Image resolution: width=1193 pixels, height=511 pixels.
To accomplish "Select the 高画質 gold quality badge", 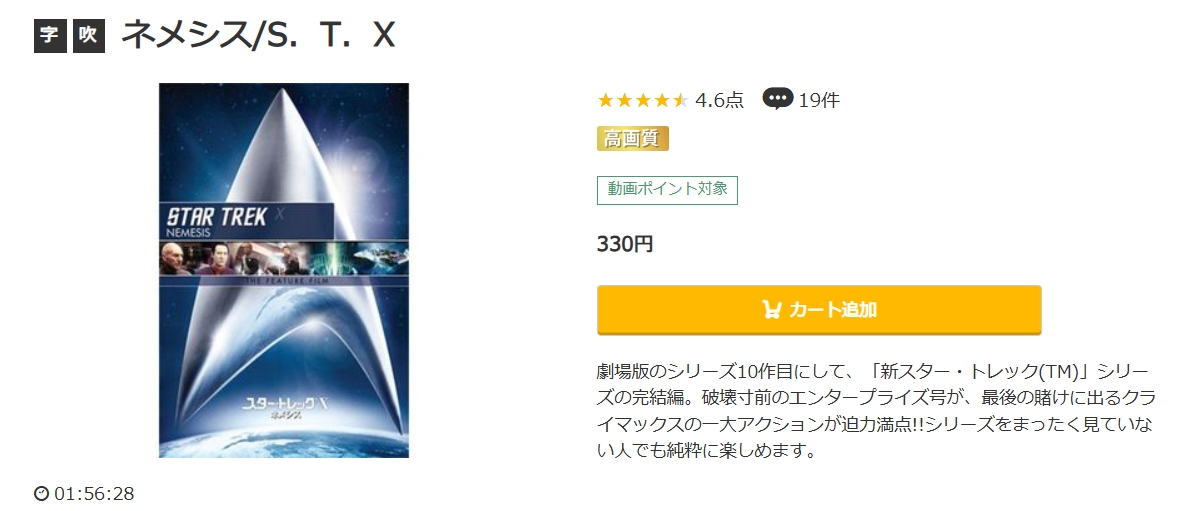I will 633,138.
